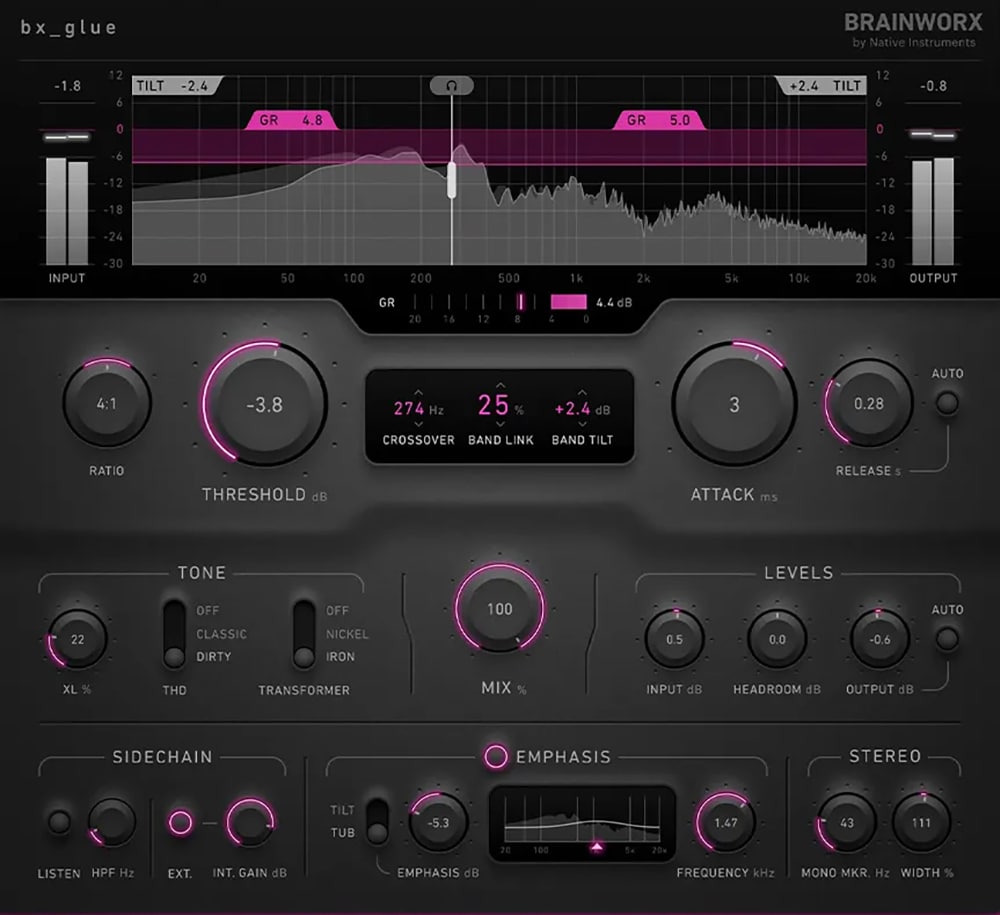
Task: Toggle Auto output level button
Action: 946,638
